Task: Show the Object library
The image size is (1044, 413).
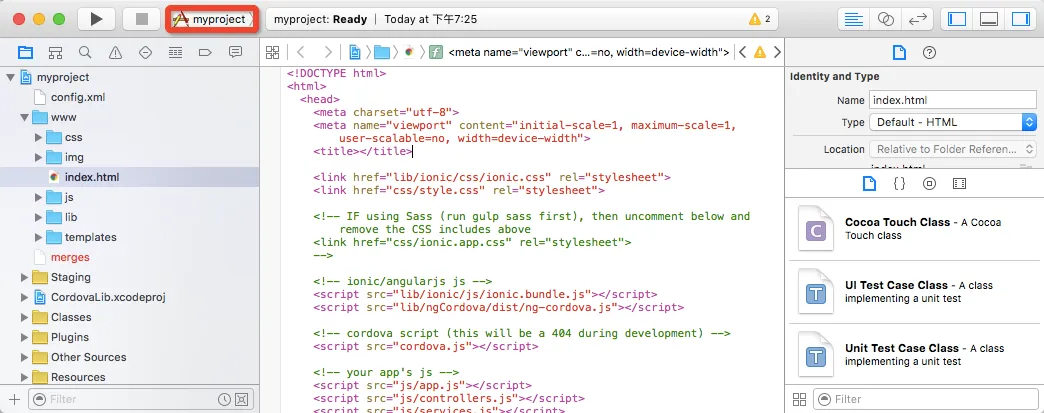Action: pyautogui.click(x=929, y=183)
